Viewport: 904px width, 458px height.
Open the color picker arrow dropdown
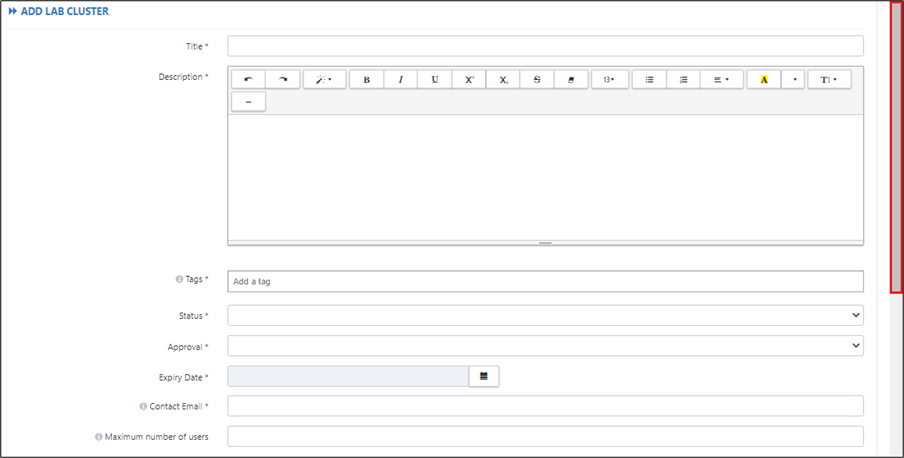(x=793, y=80)
